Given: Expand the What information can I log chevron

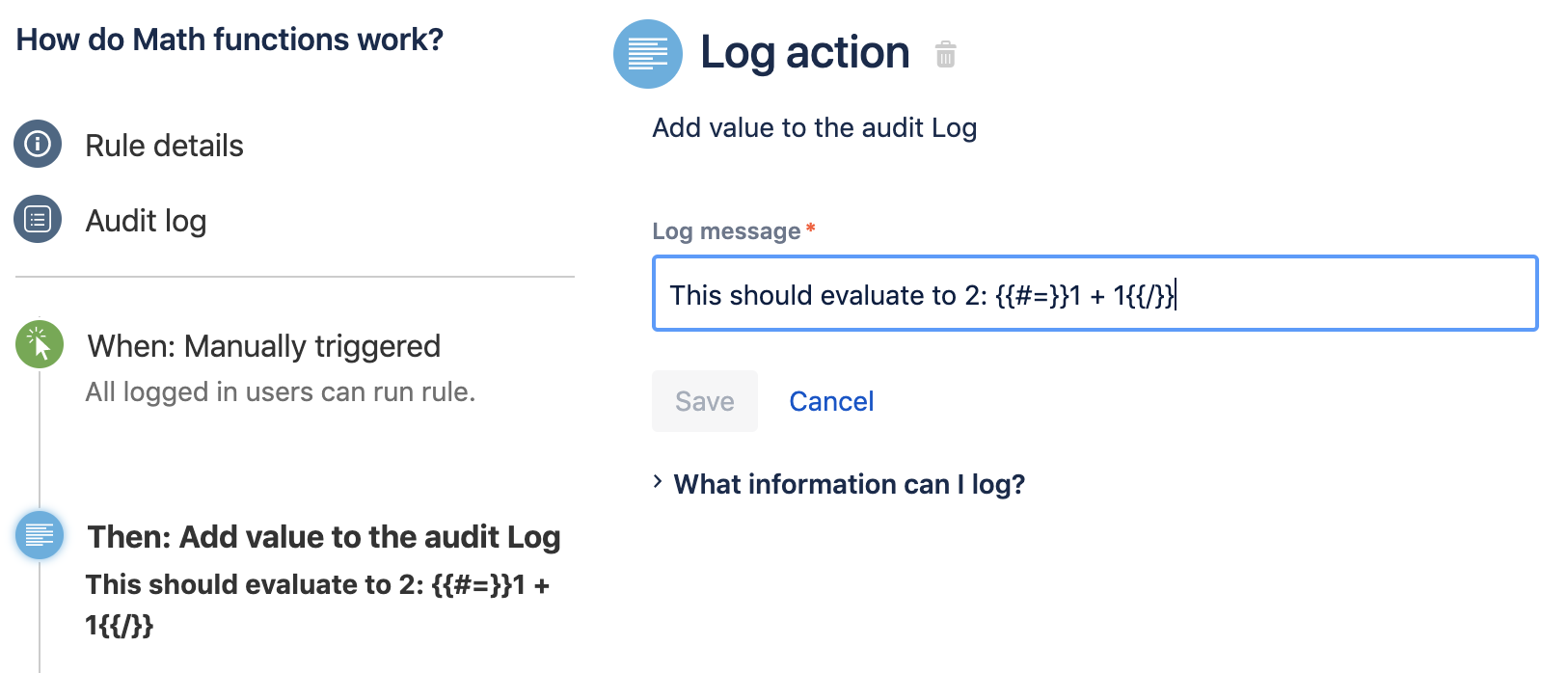Looking at the screenshot, I should coord(658,482).
